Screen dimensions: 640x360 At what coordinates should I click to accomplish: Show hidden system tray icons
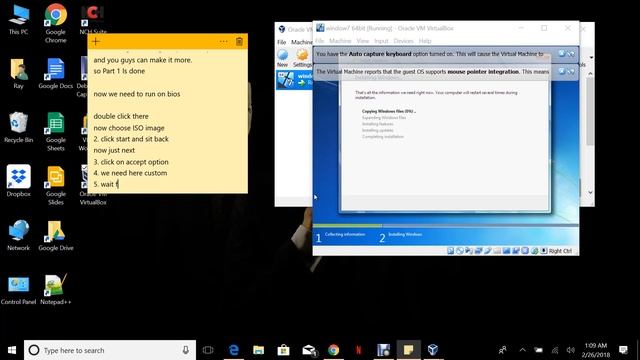point(522,350)
